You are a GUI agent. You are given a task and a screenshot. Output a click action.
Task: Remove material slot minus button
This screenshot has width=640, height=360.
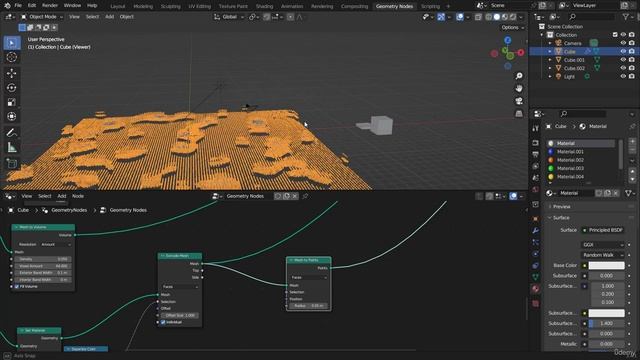(632, 151)
